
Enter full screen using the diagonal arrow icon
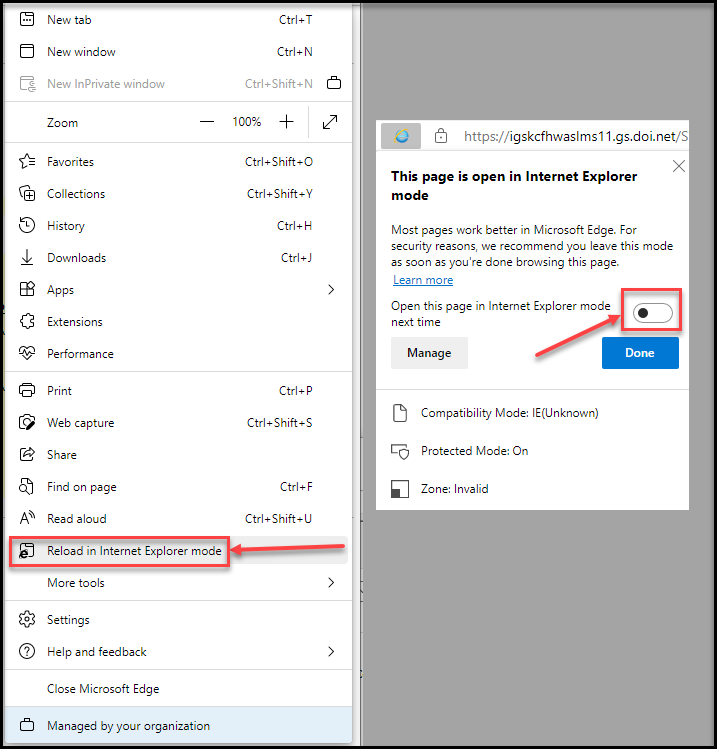[x=330, y=122]
